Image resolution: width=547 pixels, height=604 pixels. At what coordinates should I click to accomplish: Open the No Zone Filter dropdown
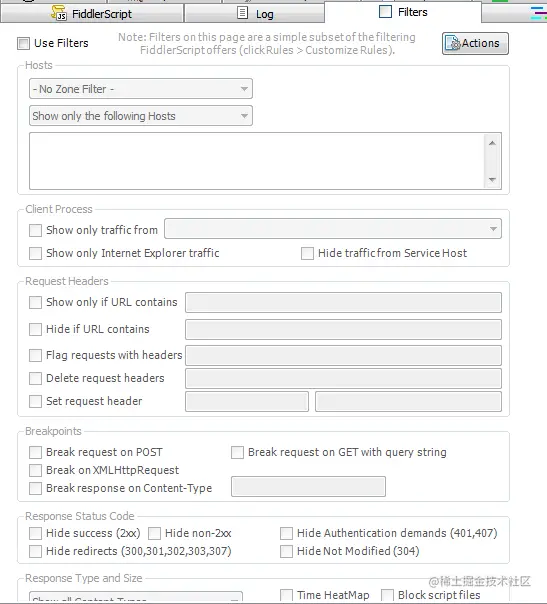[141, 89]
